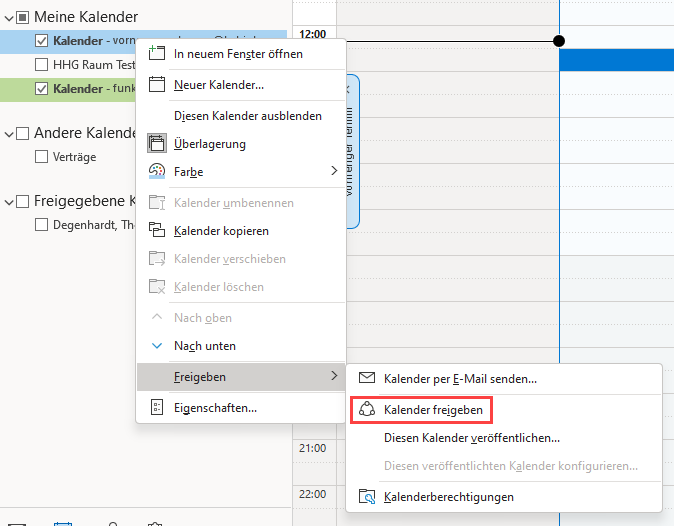The image size is (674, 526).
Task: Expand the Farbe submenu arrow
Action: [334, 171]
